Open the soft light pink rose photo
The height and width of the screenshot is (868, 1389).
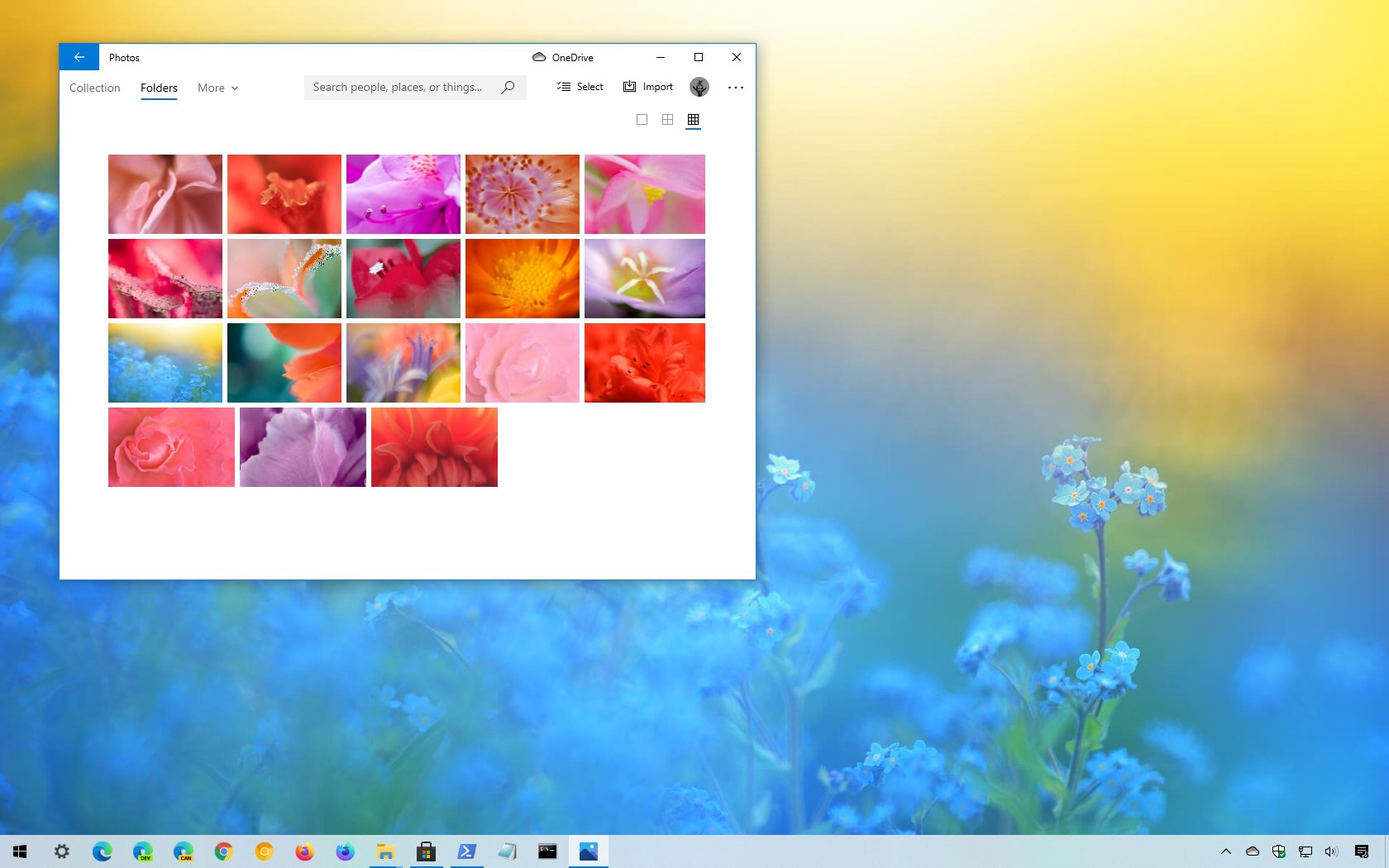523,363
